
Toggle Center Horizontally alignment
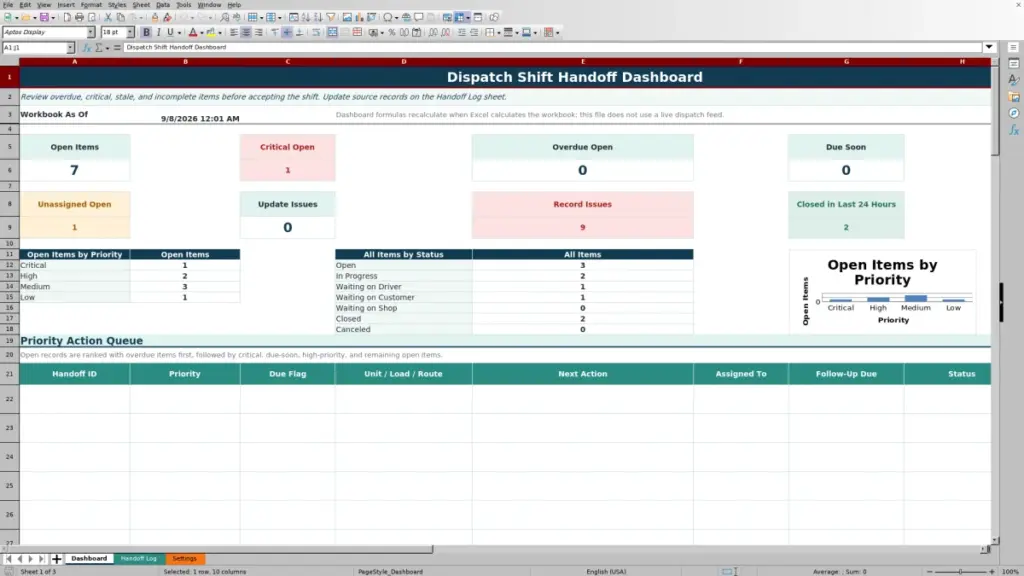tap(246, 33)
